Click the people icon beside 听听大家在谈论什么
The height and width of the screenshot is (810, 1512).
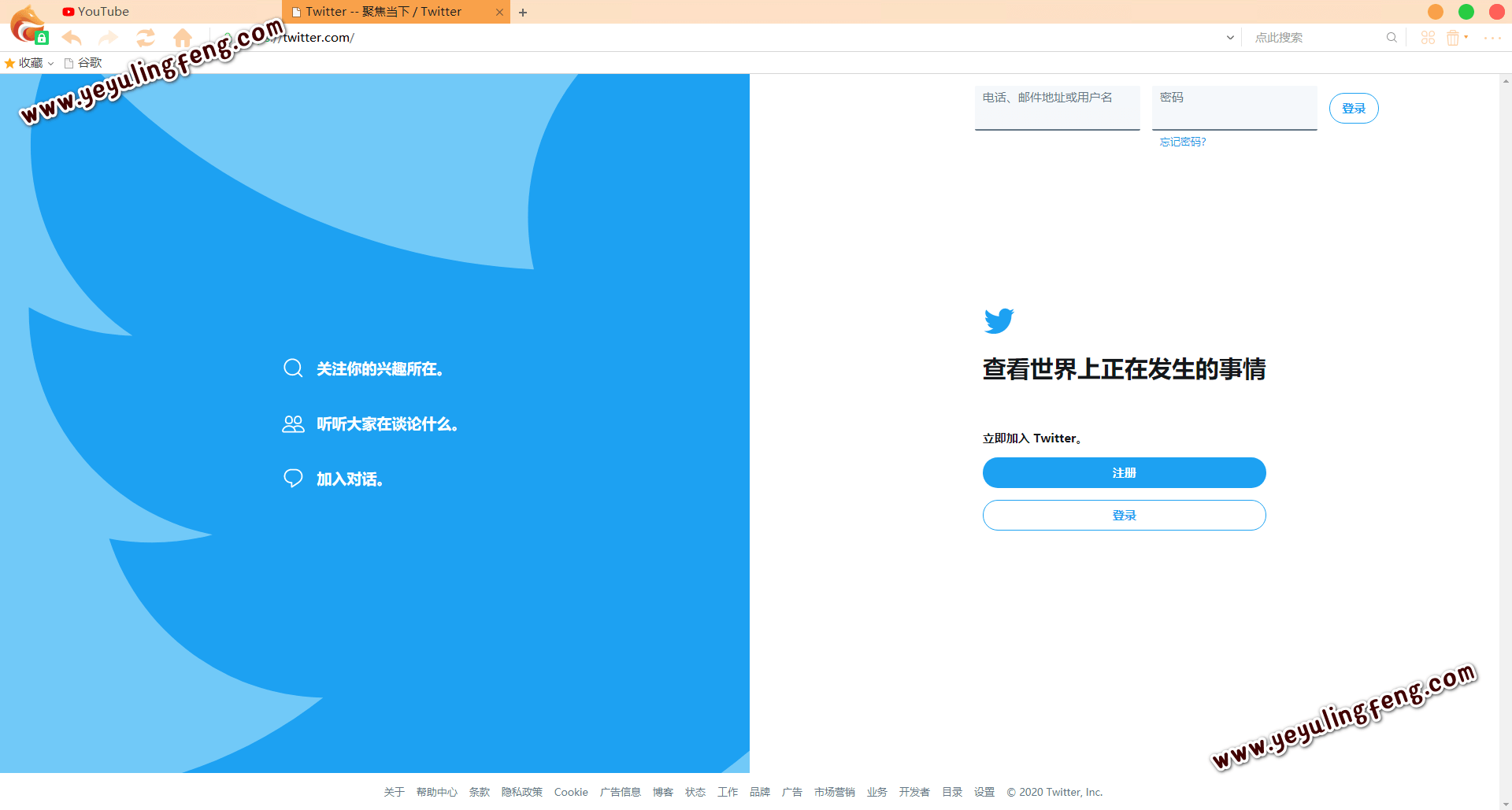click(293, 423)
